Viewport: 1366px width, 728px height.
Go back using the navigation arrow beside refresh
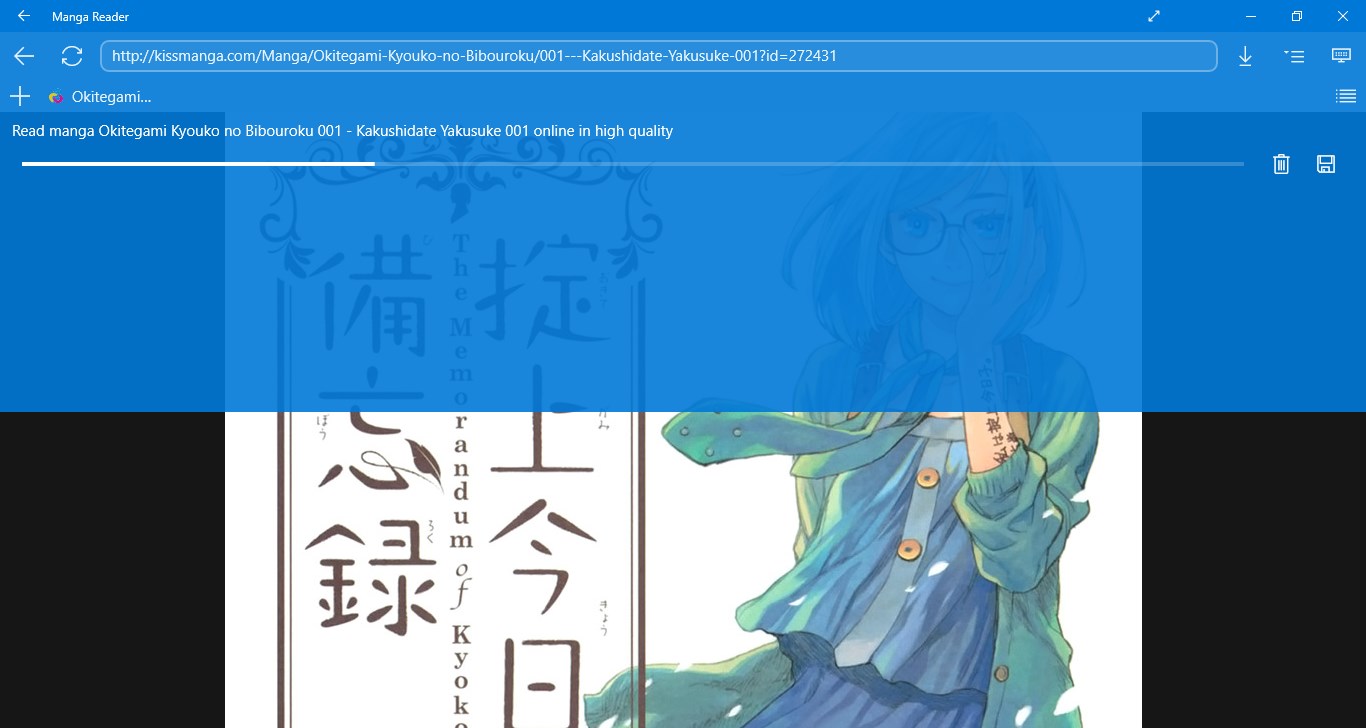coord(24,56)
